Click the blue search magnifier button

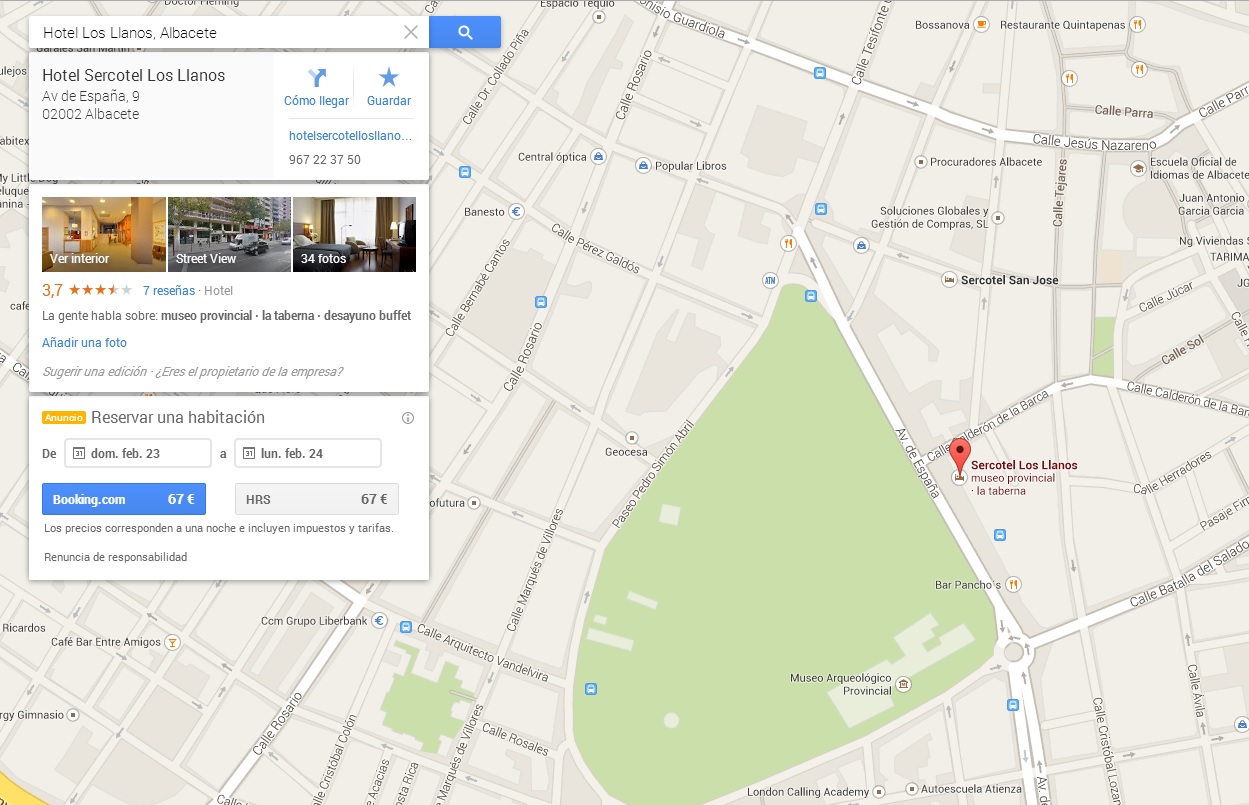465,32
